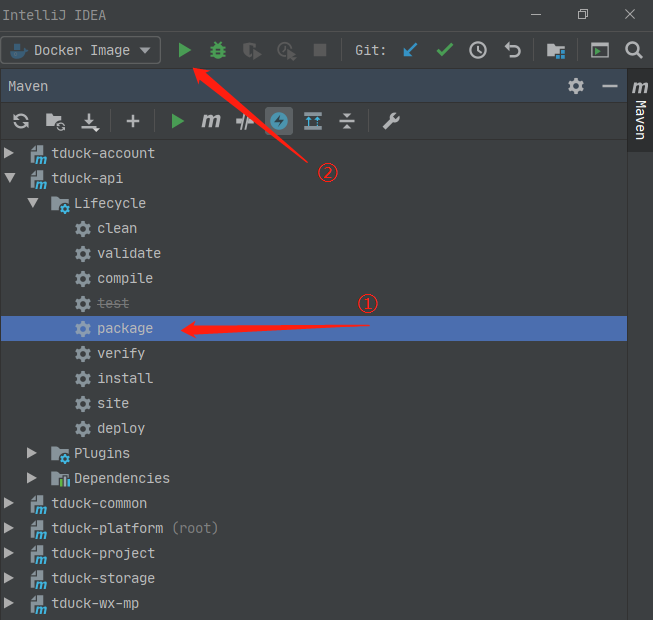
Task: Hide the Maven tool window
Action: pos(610,86)
